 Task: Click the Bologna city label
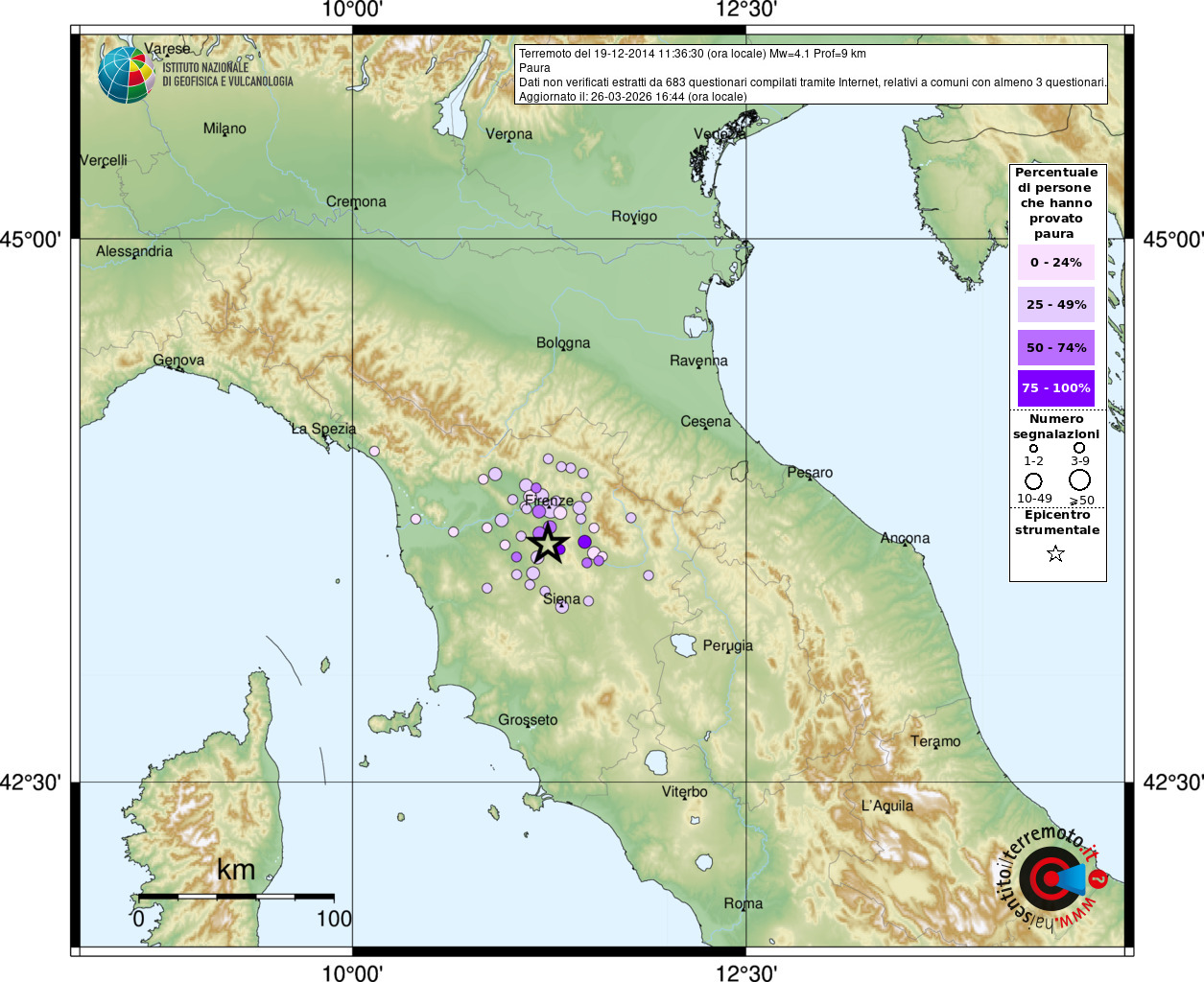click(563, 342)
